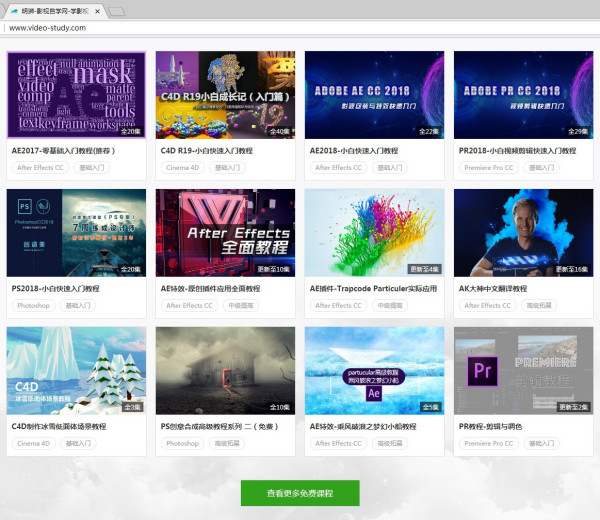Screen dimensions: 600x520
Task: Click the C4D制作冰雪低面体场景教程 title
Action: (x=59, y=426)
